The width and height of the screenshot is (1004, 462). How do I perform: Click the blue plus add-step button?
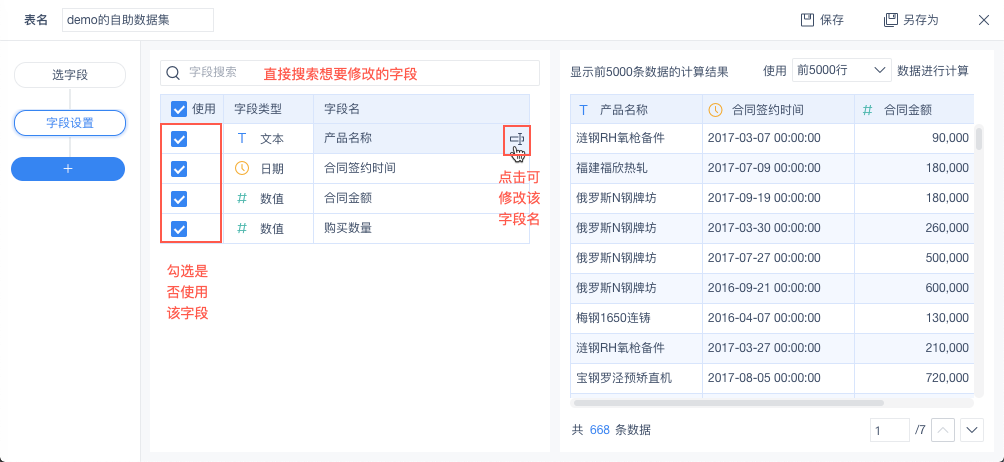point(68,169)
